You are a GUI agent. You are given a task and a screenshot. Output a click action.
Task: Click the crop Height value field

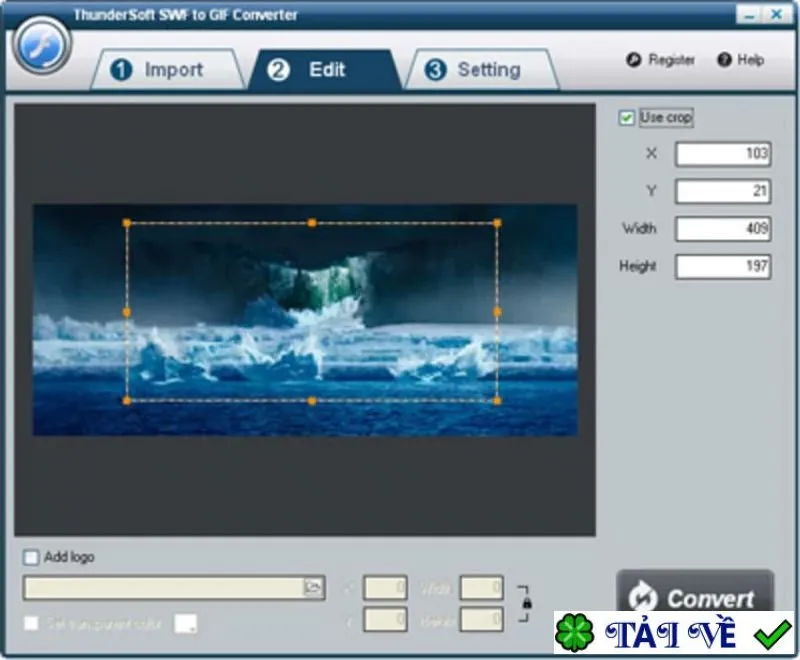723,266
